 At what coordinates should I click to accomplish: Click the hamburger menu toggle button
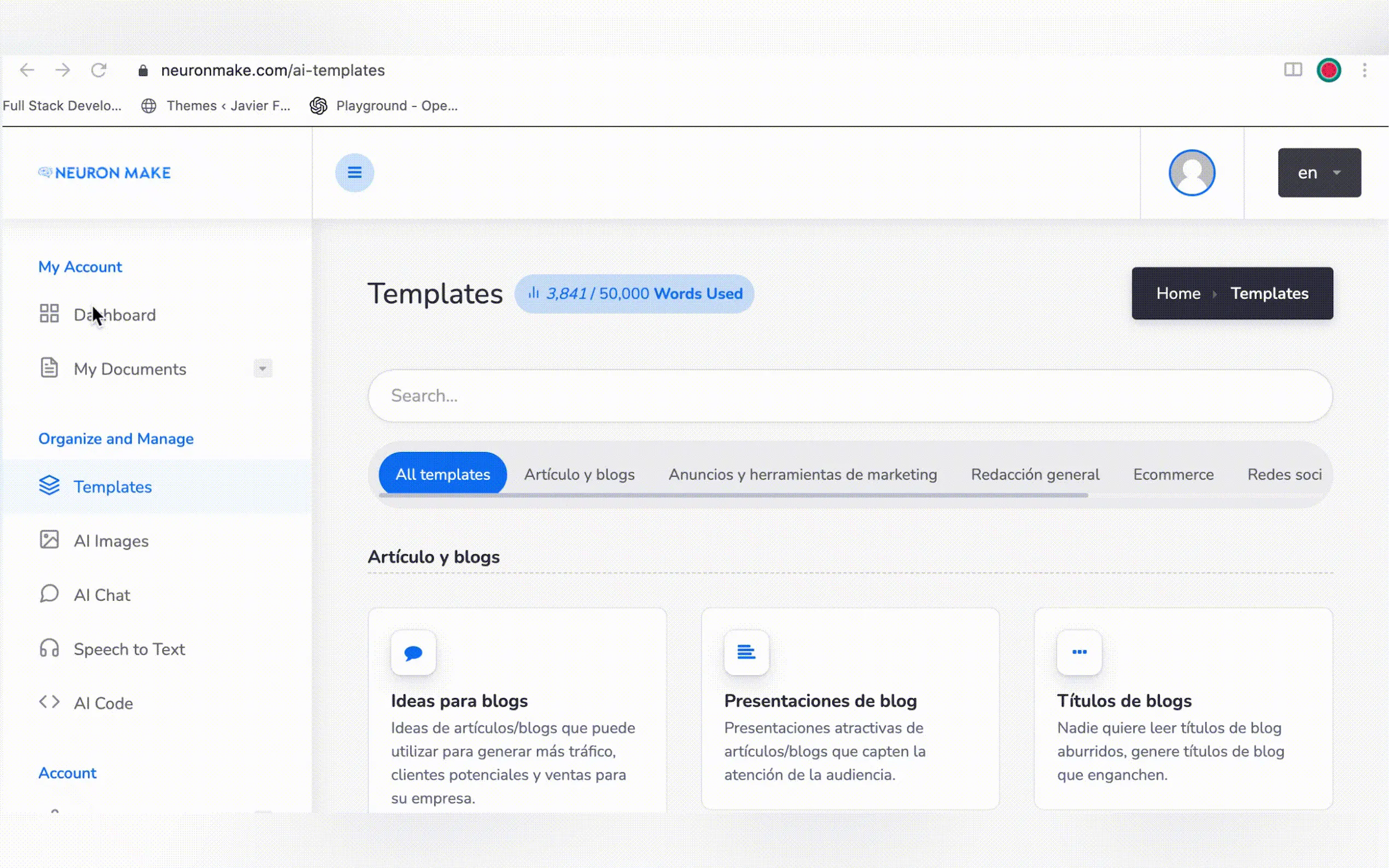[x=354, y=172]
